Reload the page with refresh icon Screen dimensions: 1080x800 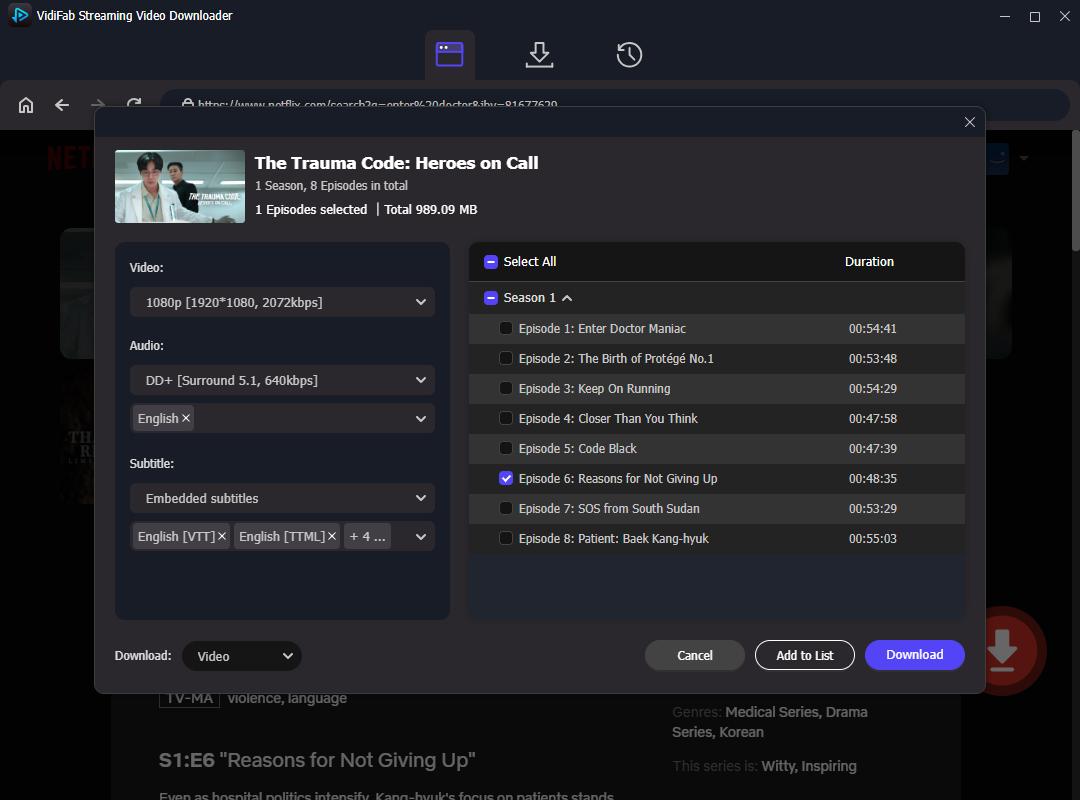pos(134,103)
